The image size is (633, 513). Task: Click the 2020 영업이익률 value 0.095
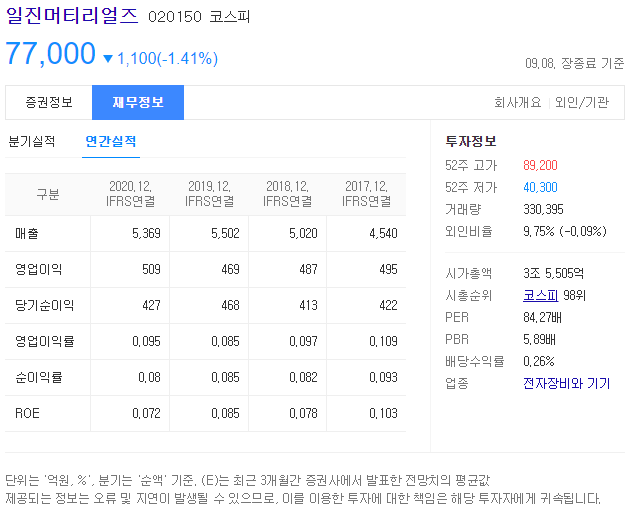[146, 341]
